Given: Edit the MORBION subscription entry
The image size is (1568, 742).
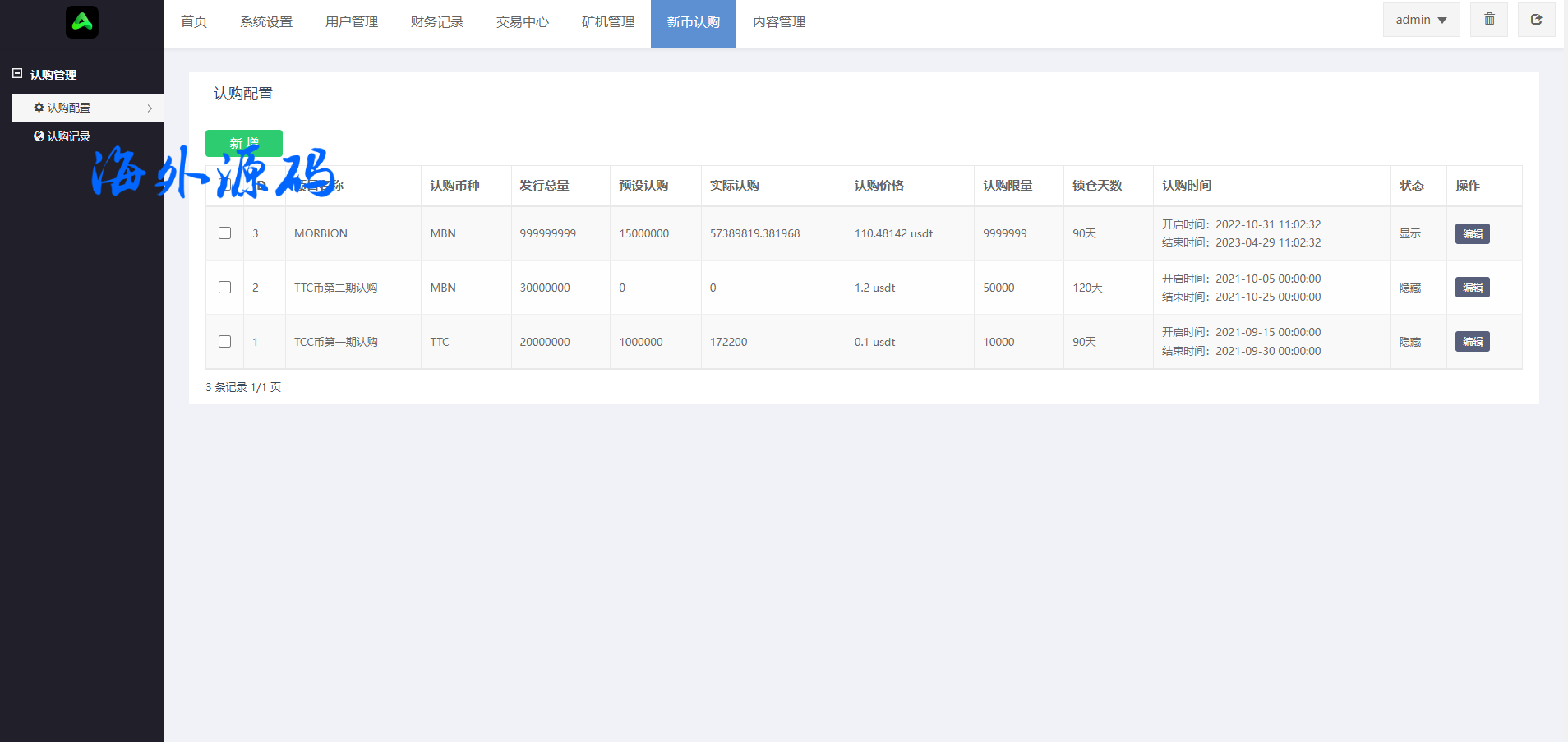Looking at the screenshot, I should coord(1472,234).
